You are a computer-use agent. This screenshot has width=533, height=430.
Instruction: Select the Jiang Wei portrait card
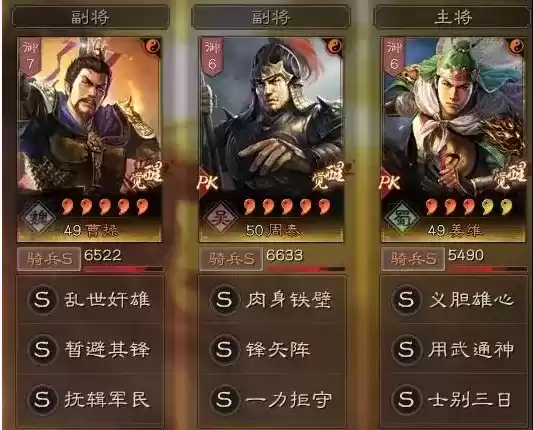(453, 139)
